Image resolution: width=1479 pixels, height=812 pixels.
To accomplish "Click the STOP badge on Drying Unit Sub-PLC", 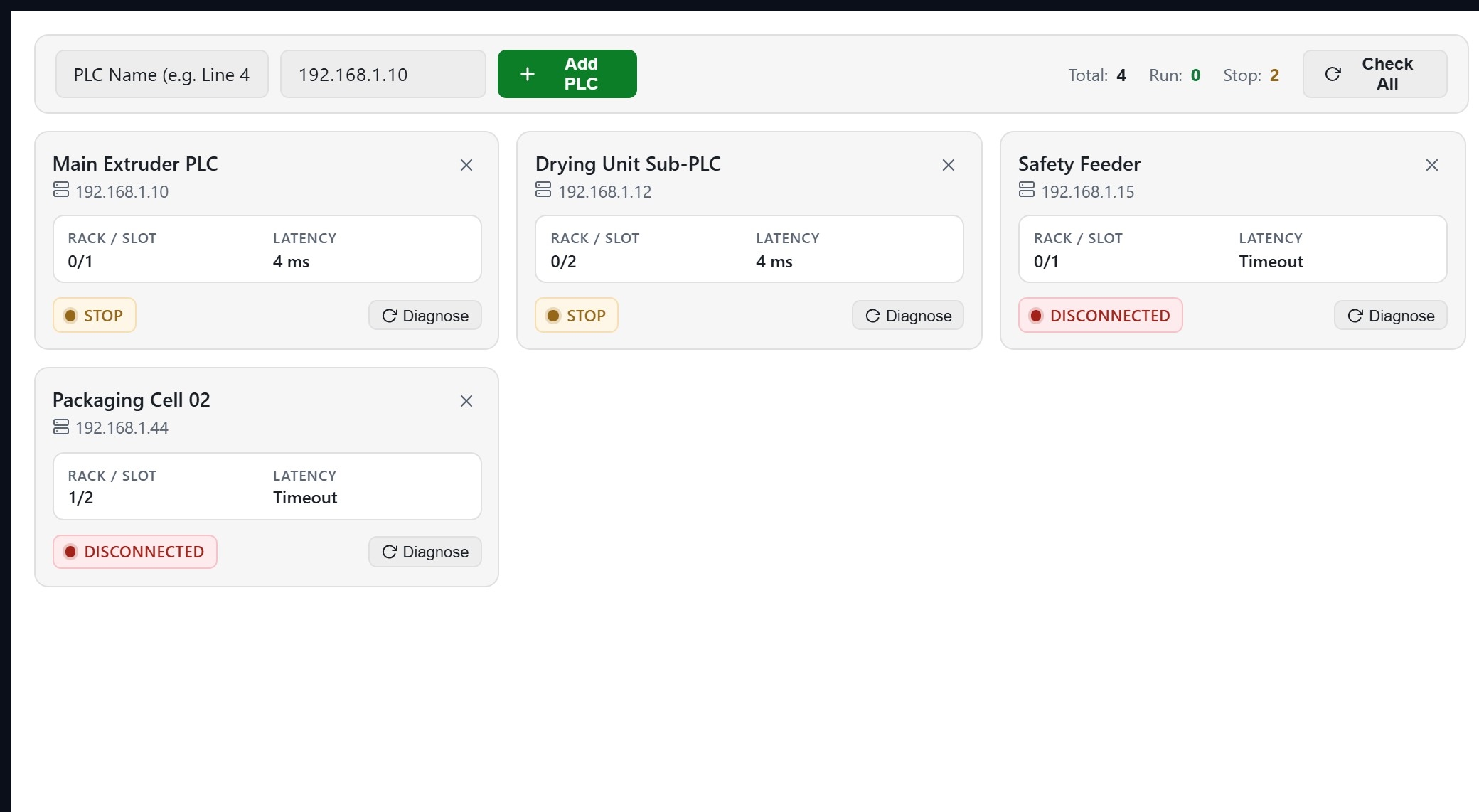I will [x=577, y=316].
